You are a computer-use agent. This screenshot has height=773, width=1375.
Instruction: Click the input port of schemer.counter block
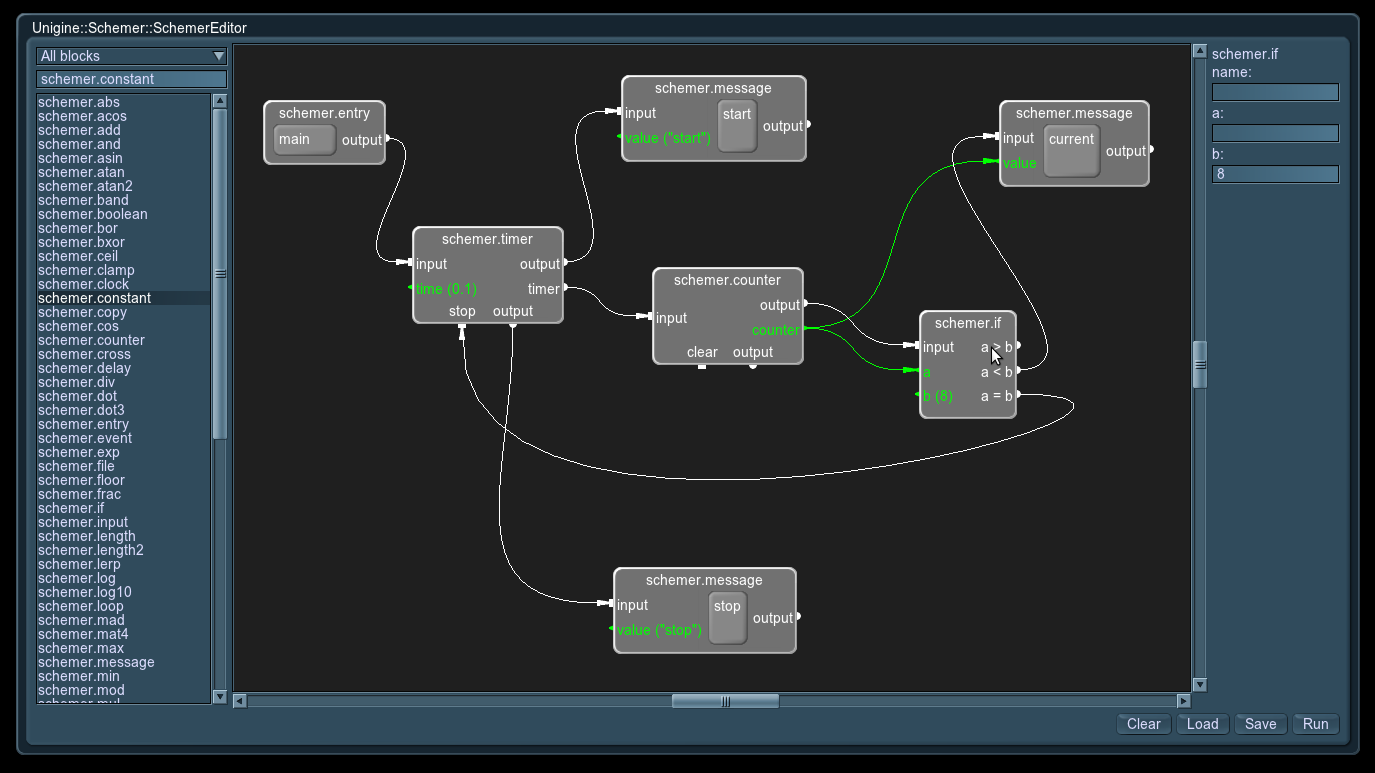click(x=651, y=317)
